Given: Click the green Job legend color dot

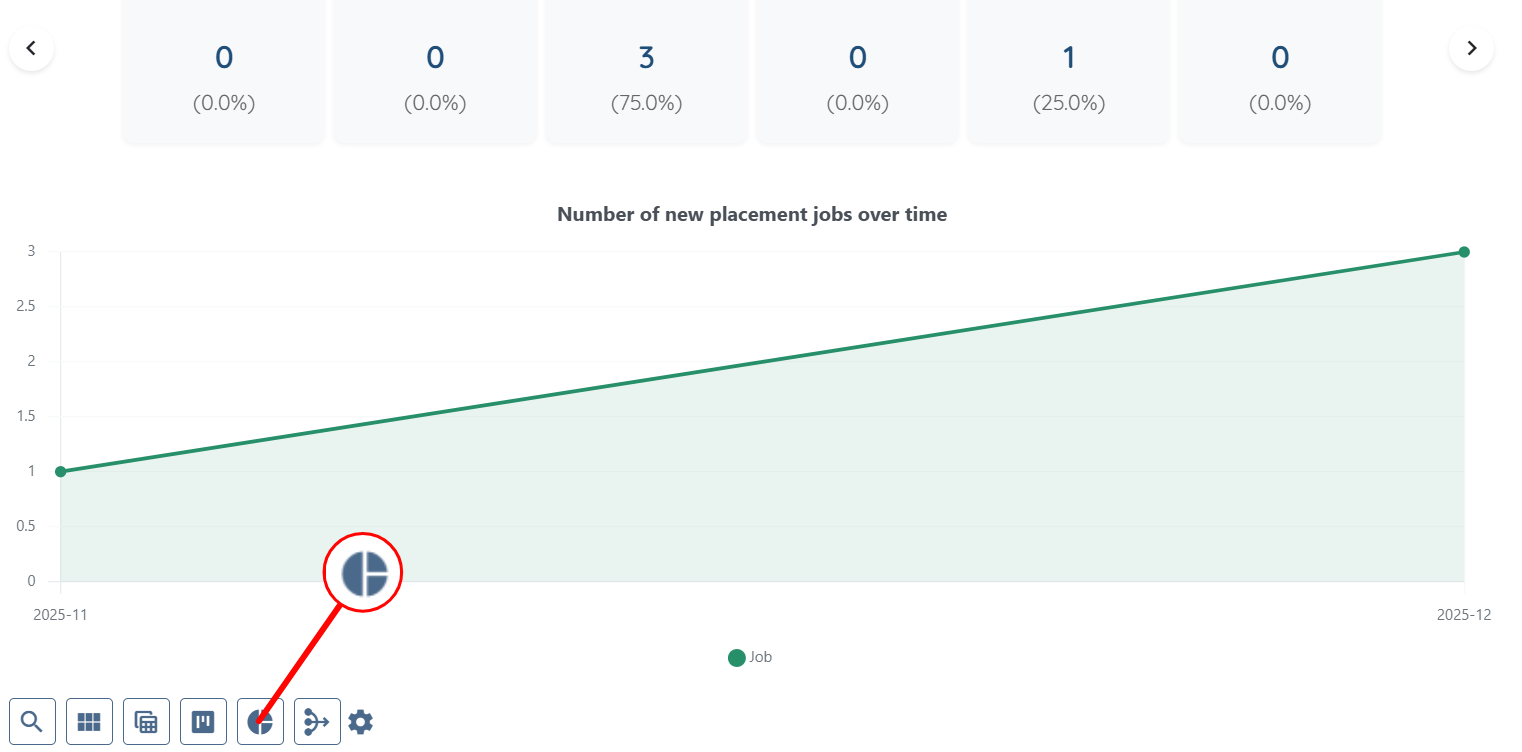Looking at the screenshot, I should pyautogui.click(x=737, y=657).
